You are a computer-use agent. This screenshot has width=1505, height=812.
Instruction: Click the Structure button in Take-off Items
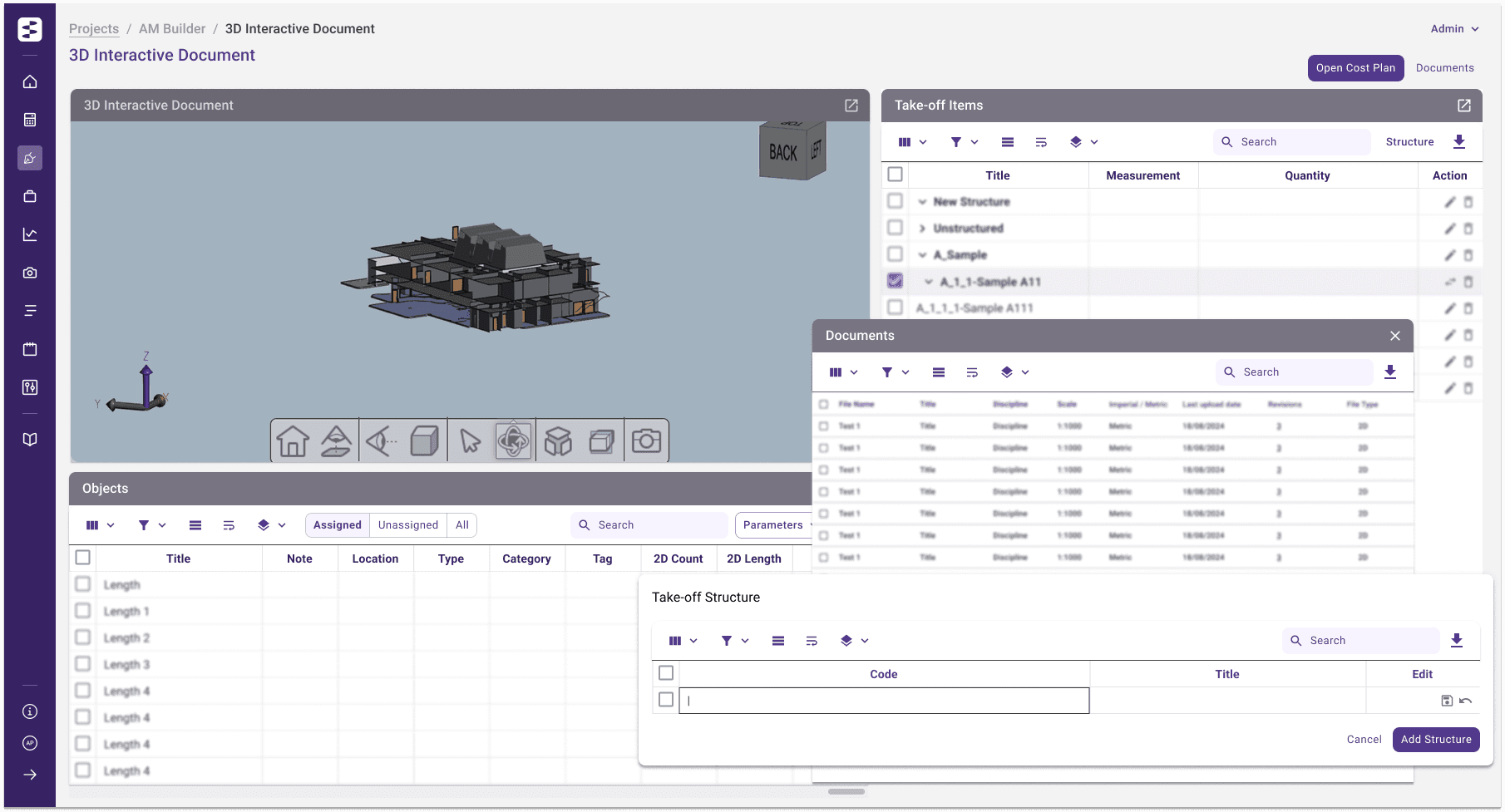click(1409, 142)
